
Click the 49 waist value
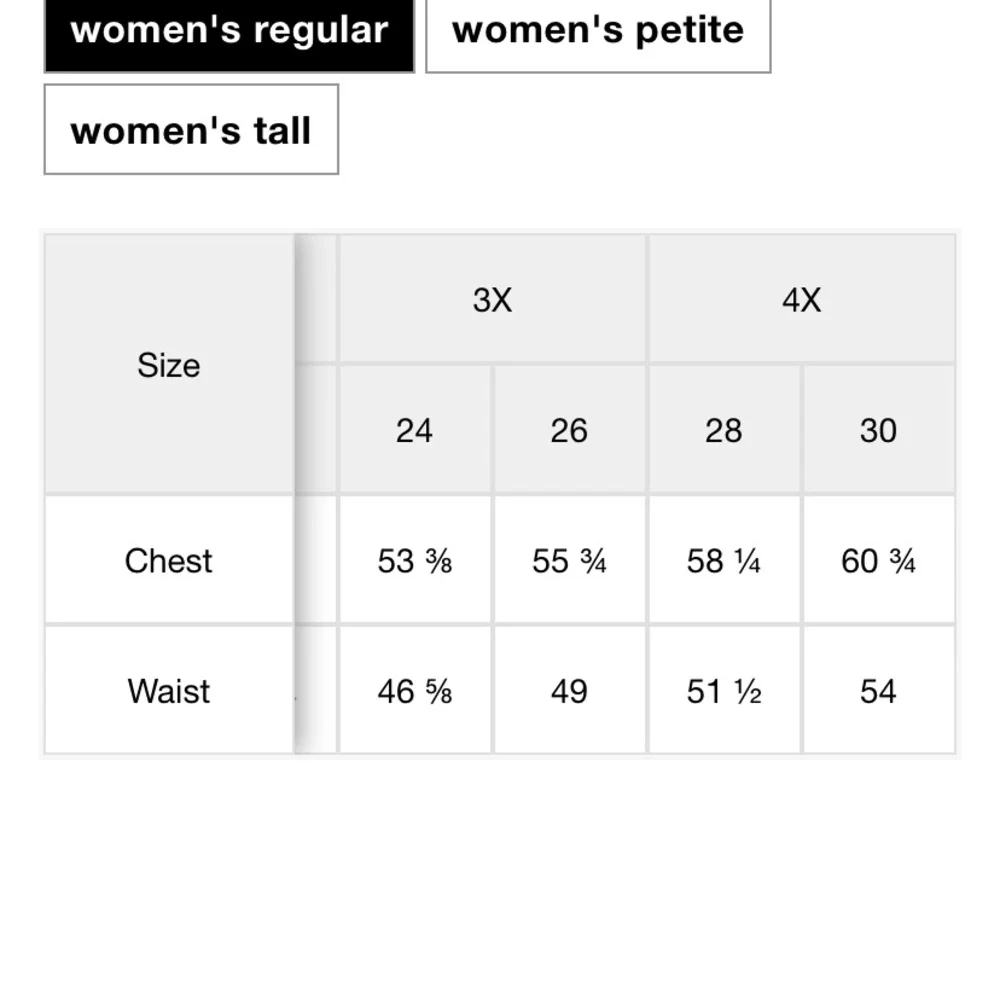pos(569,691)
